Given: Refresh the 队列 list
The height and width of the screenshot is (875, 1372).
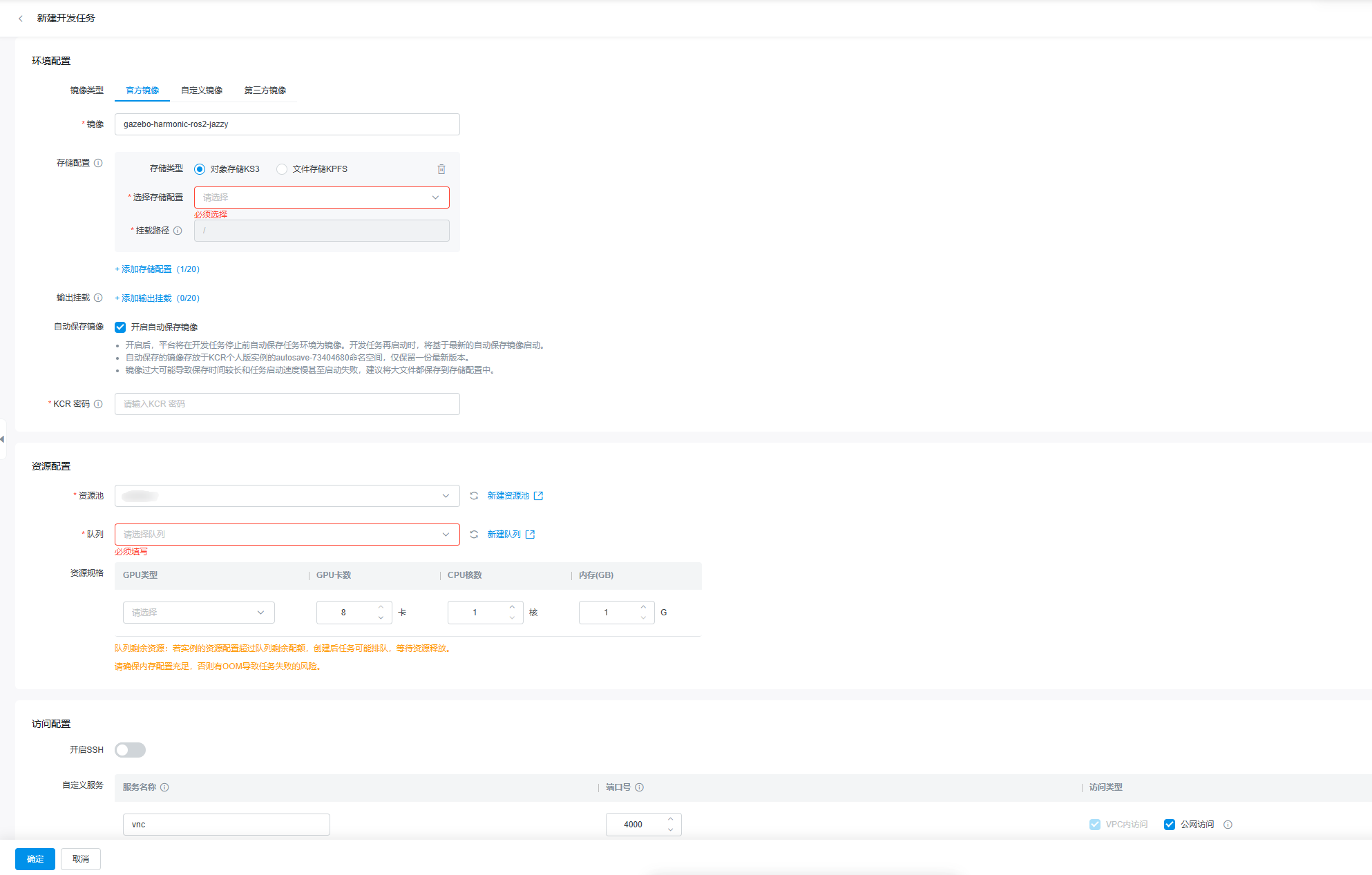Looking at the screenshot, I should [474, 535].
